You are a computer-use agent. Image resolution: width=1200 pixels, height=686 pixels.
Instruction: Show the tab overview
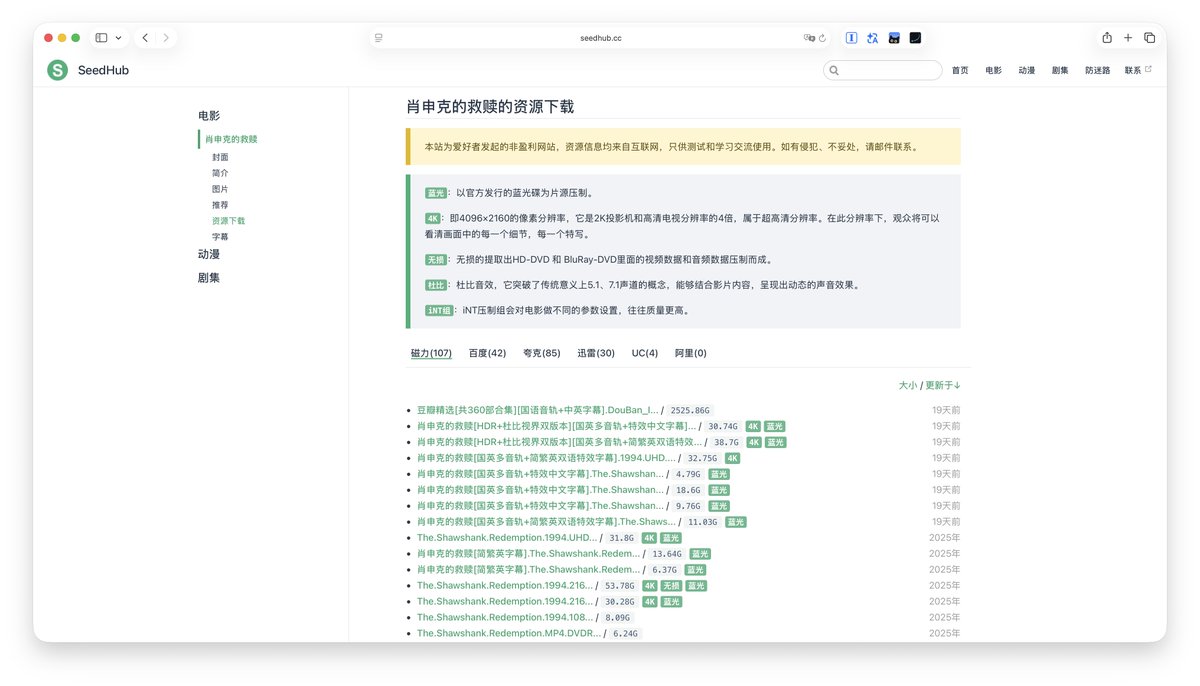click(1149, 38)
